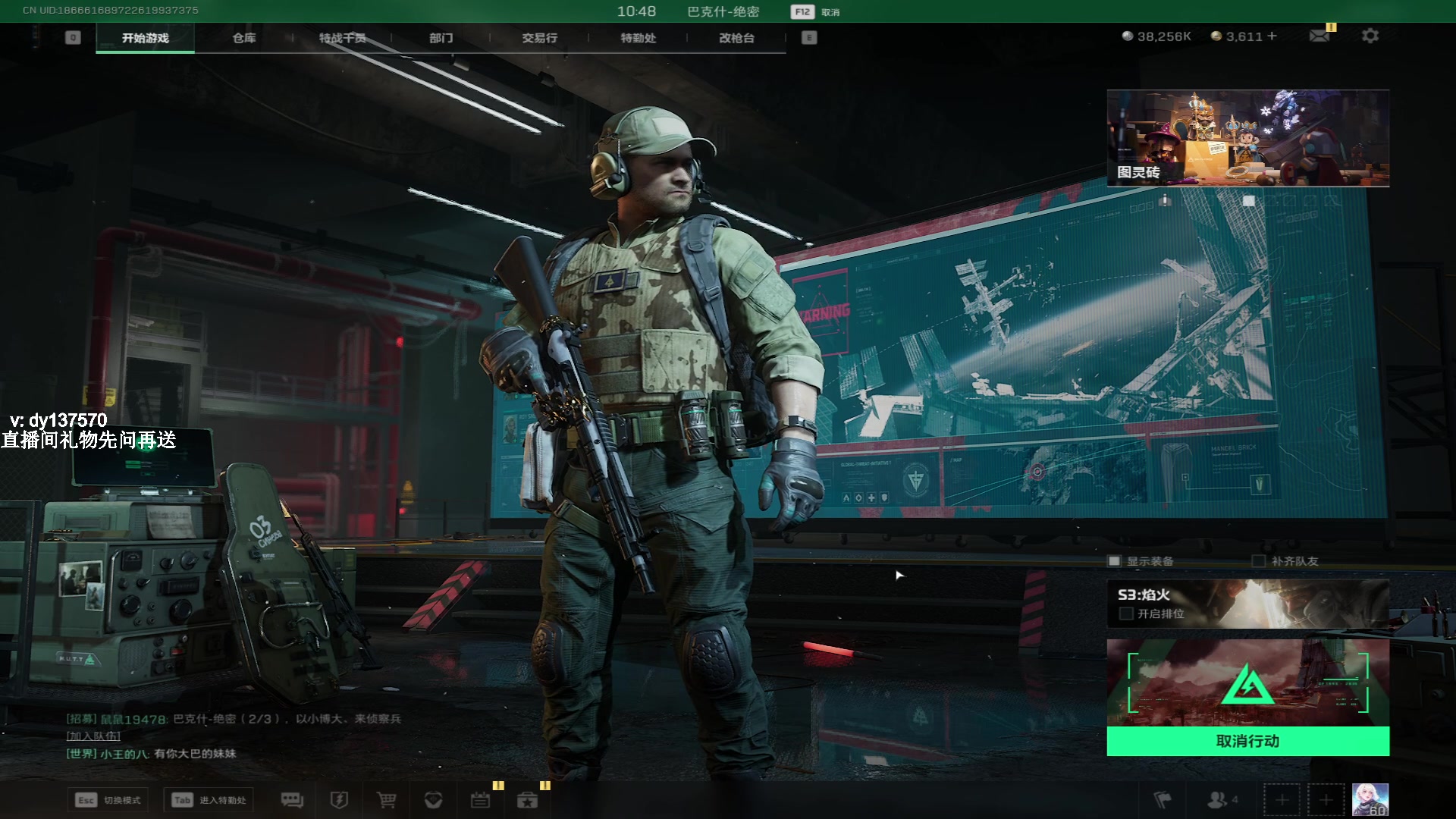Image resolution: width=1456 pixels, height=819 pixels.
Task: Click the S3:焰火 season banner
Action: [x=1248, y=604]
